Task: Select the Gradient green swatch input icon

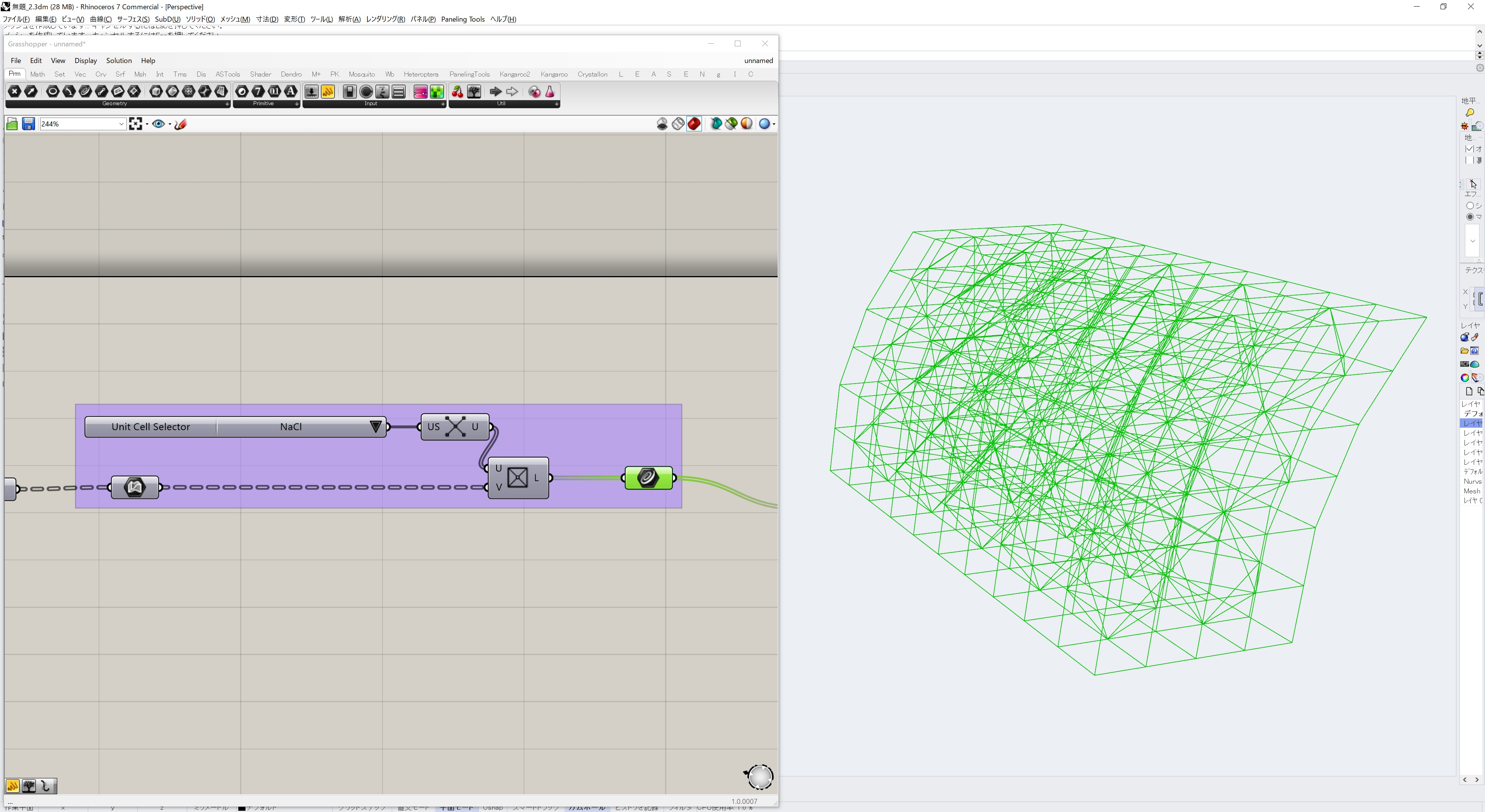Action: click(437, 92)
